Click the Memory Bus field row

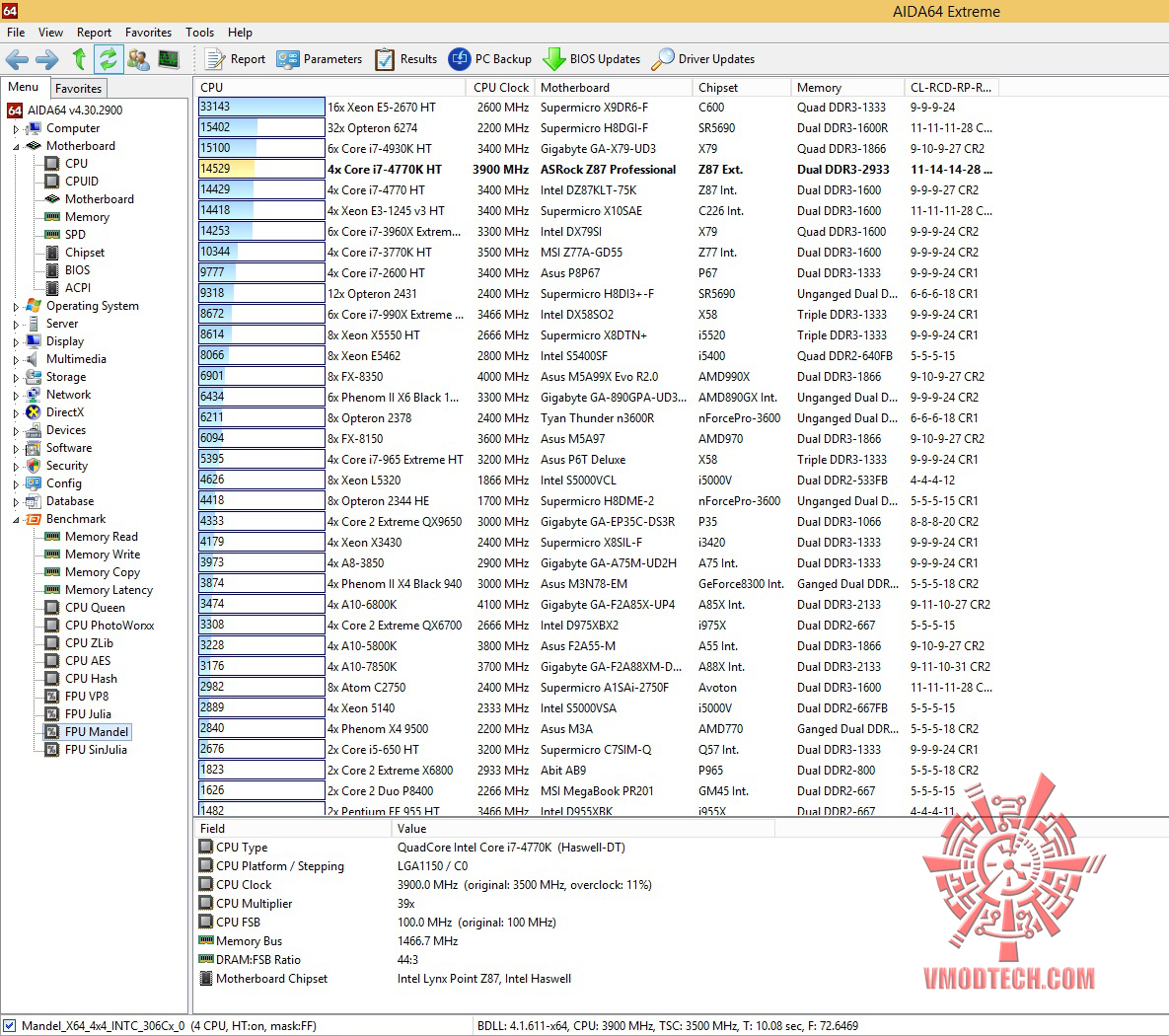pyautogui.click(x=484, y=941)
